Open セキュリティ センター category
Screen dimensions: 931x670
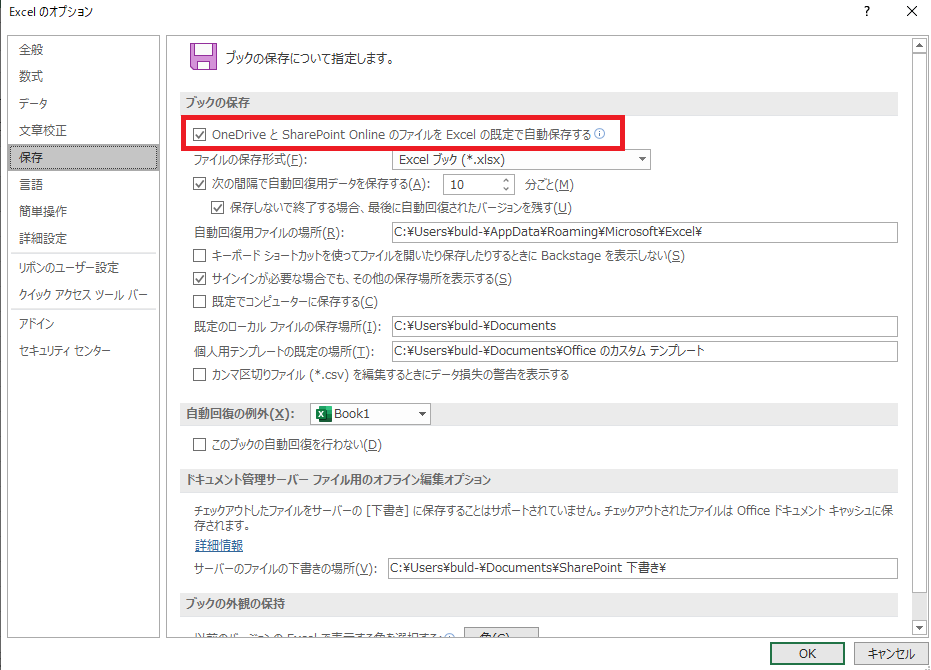pos(84,350)
